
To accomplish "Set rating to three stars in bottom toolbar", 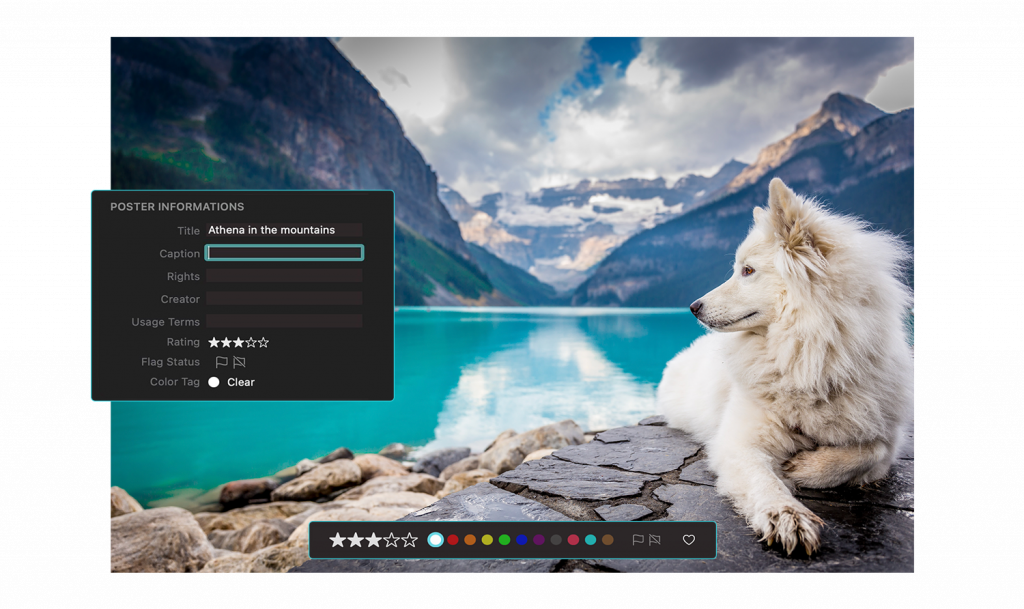I will (374, 540).
